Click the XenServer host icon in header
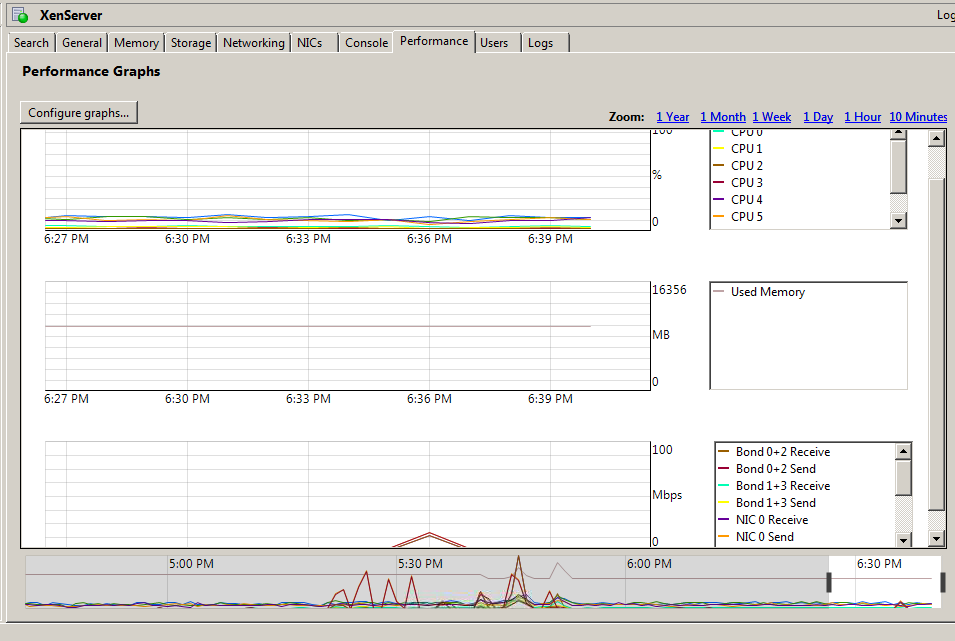Screen dimensions: 955x641 [19, 15]
